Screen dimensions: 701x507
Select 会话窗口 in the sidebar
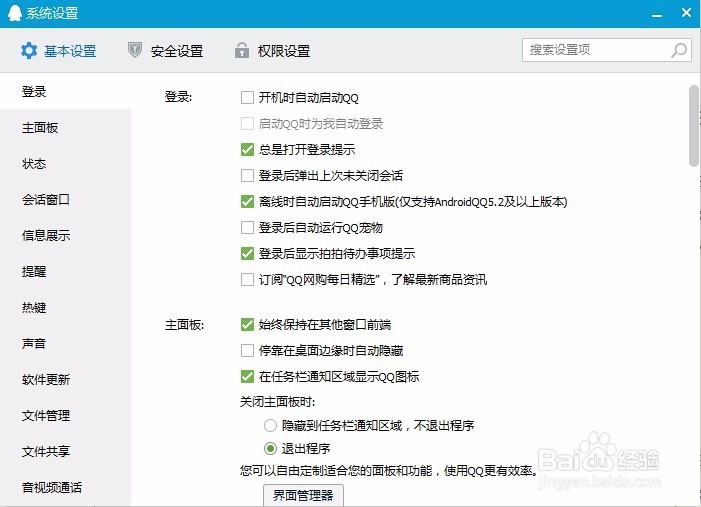65,199
